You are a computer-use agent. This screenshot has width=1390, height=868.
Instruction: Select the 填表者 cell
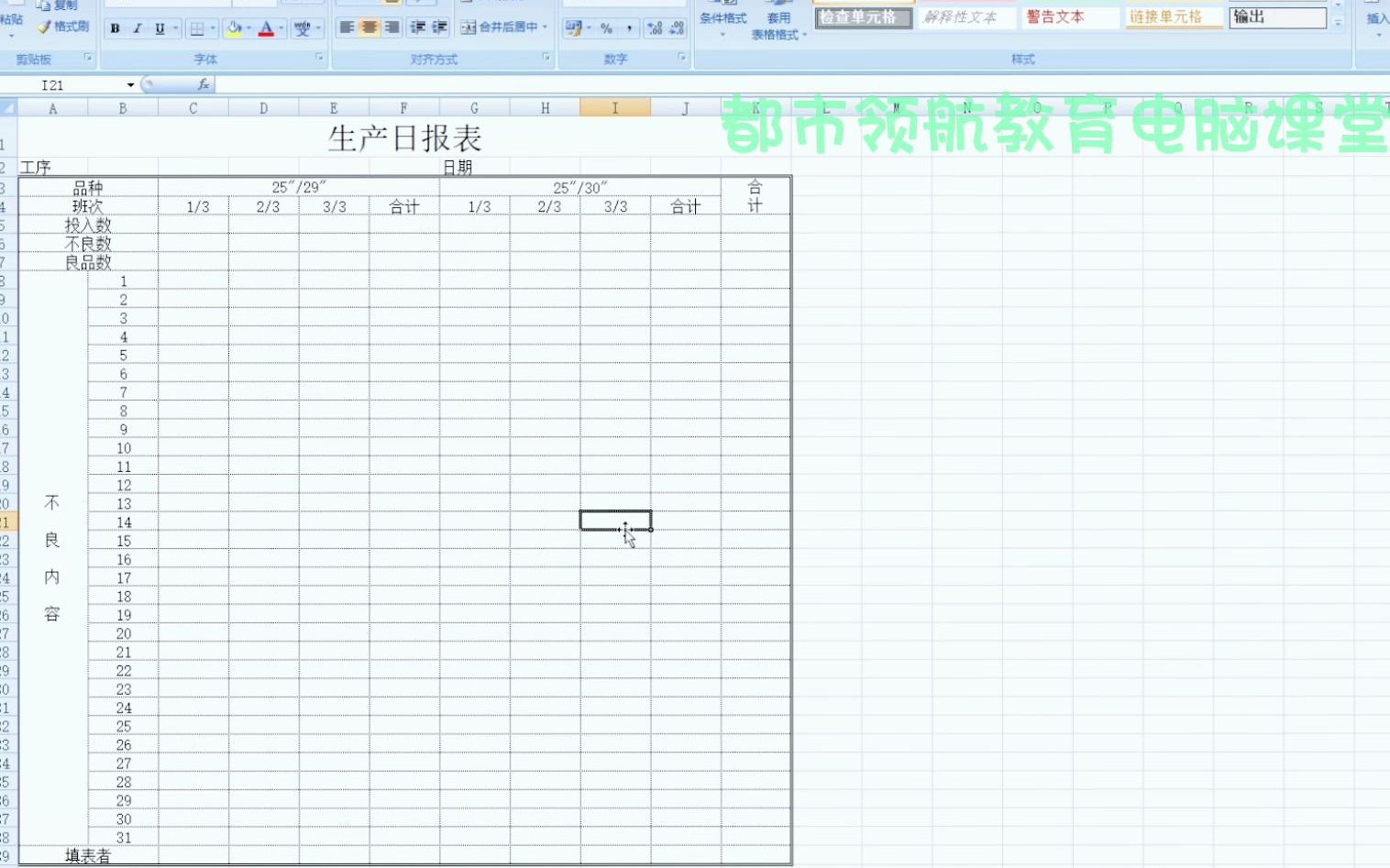[x=88, y=855]
